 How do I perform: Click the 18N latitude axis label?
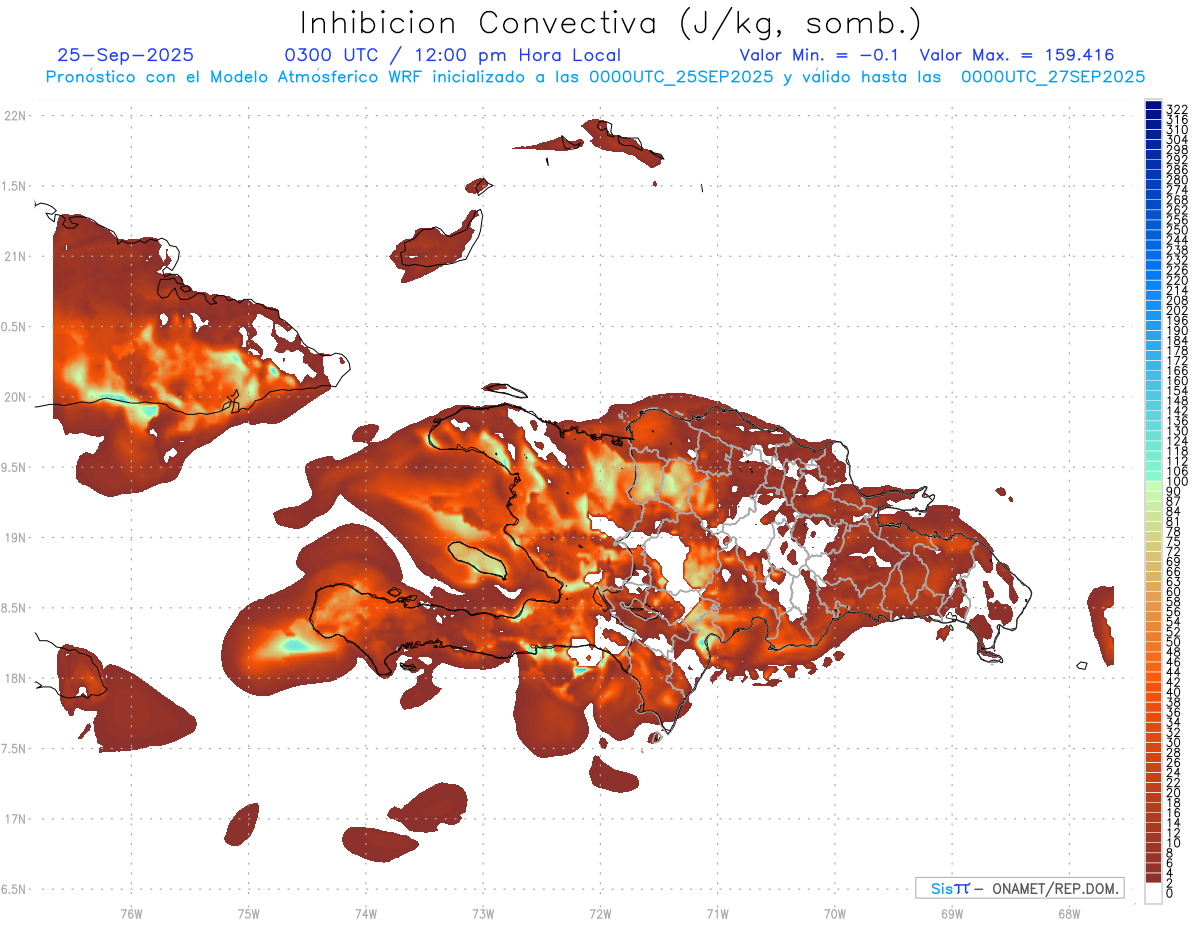14,678
